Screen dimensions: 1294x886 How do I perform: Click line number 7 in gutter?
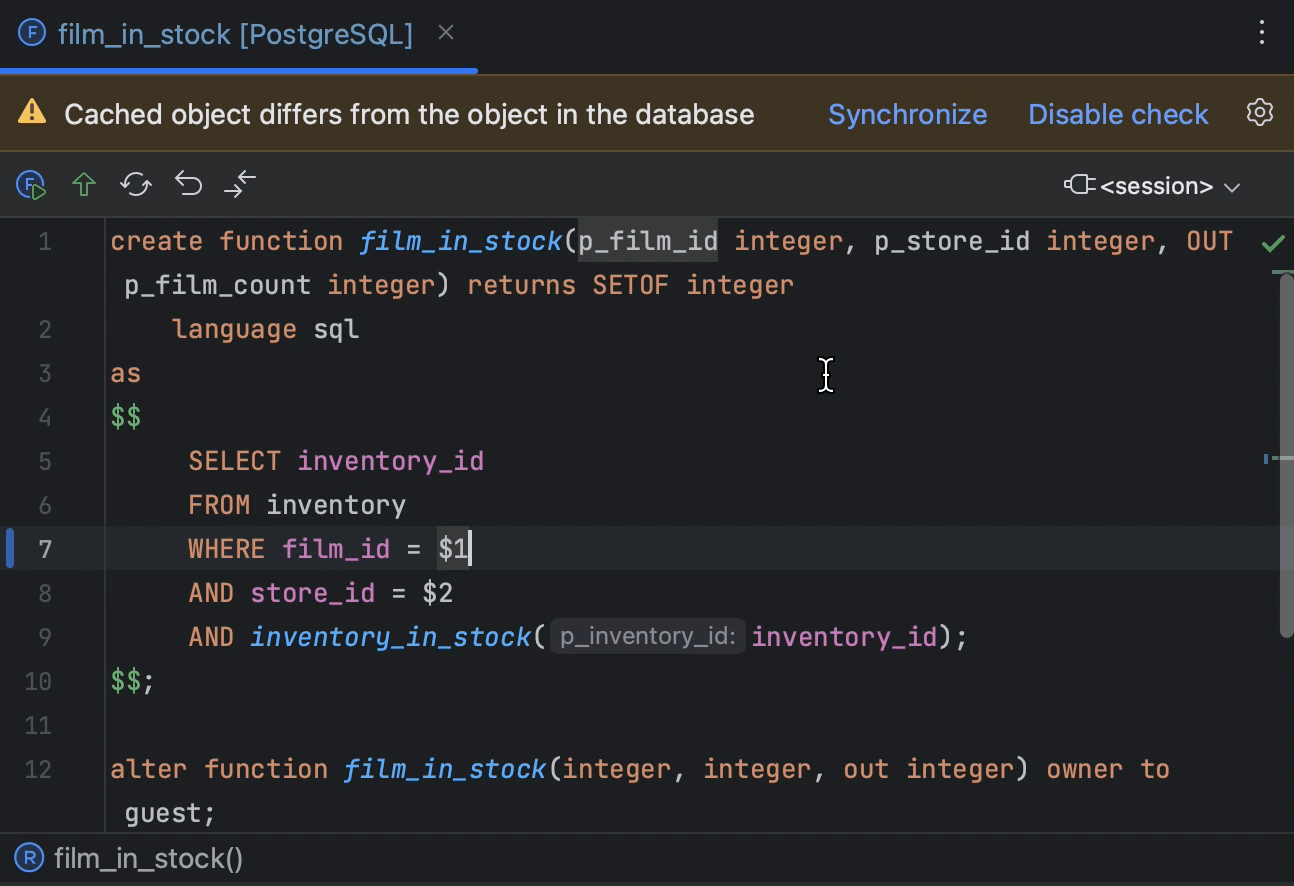45,549
